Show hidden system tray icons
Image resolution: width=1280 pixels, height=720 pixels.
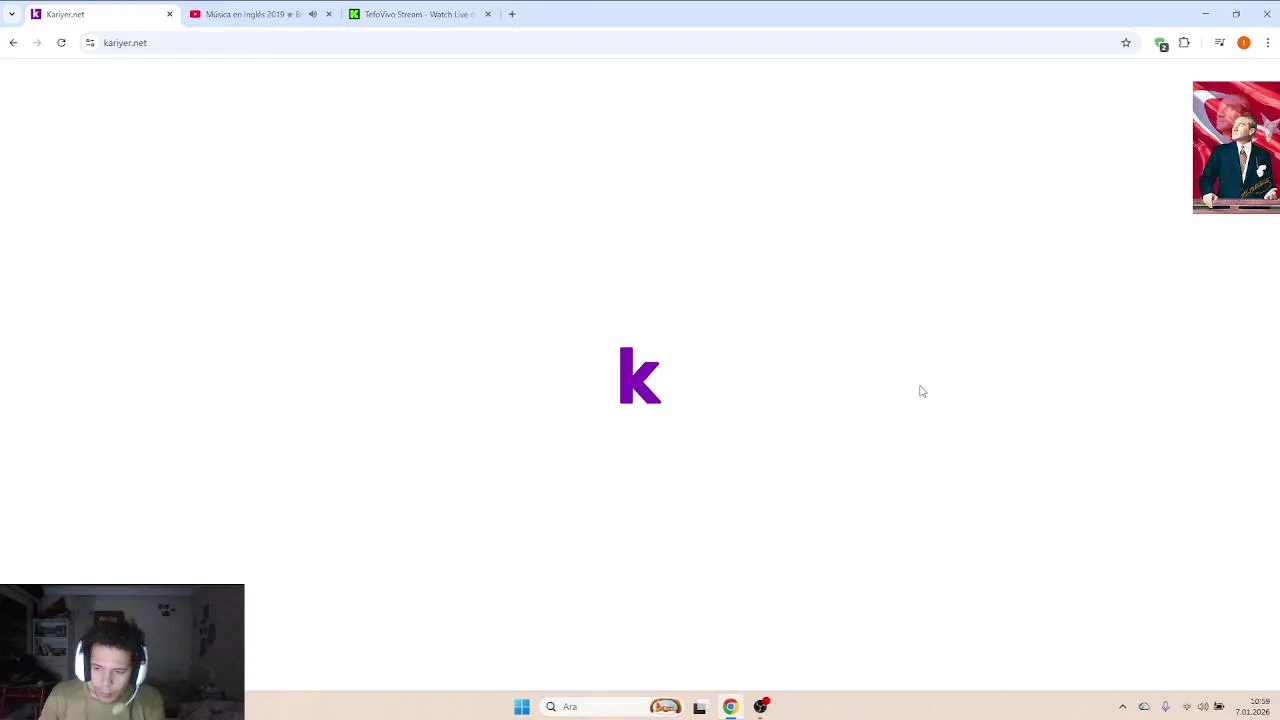pos(1122,707)
